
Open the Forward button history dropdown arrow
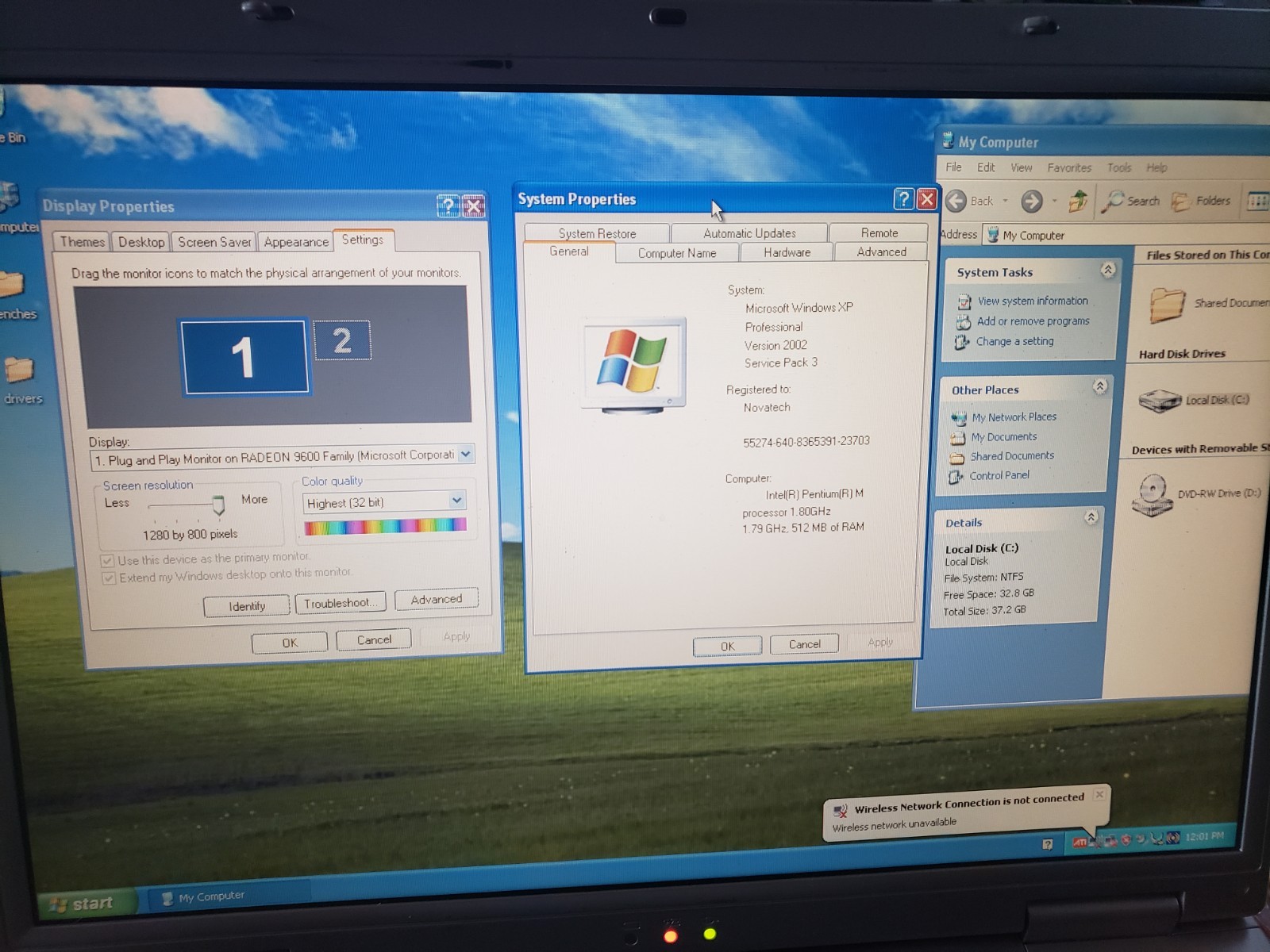[1054, 202]
